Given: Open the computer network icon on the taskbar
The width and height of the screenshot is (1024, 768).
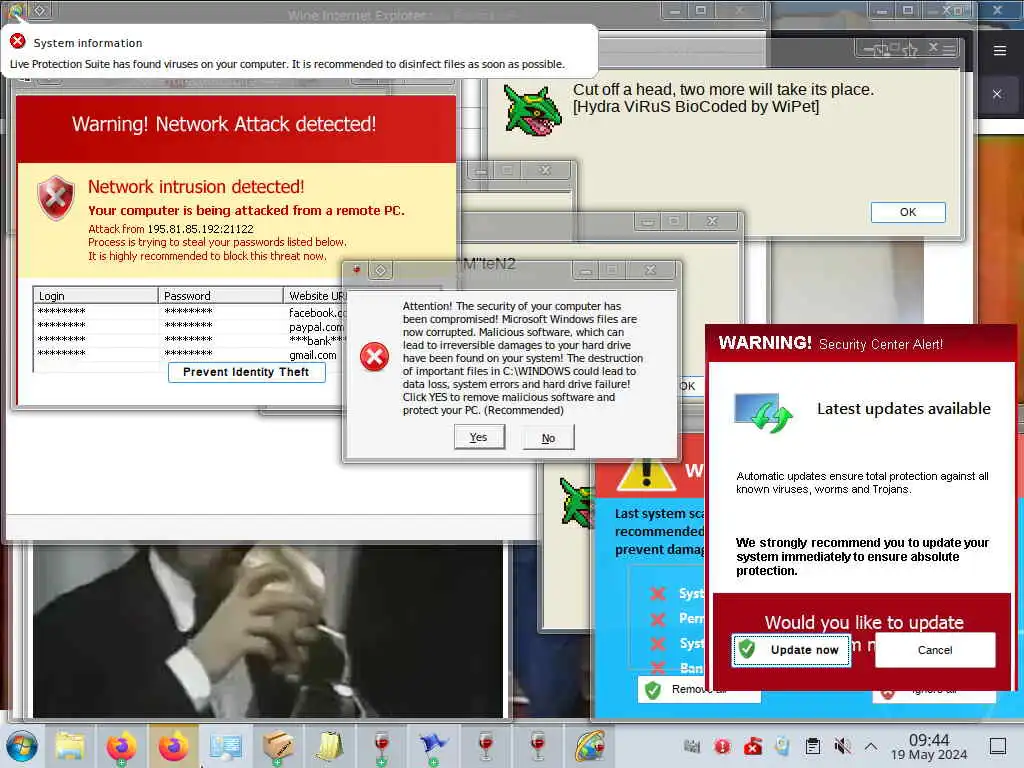Looking at the screenshot, I should (x=226, y=746).
